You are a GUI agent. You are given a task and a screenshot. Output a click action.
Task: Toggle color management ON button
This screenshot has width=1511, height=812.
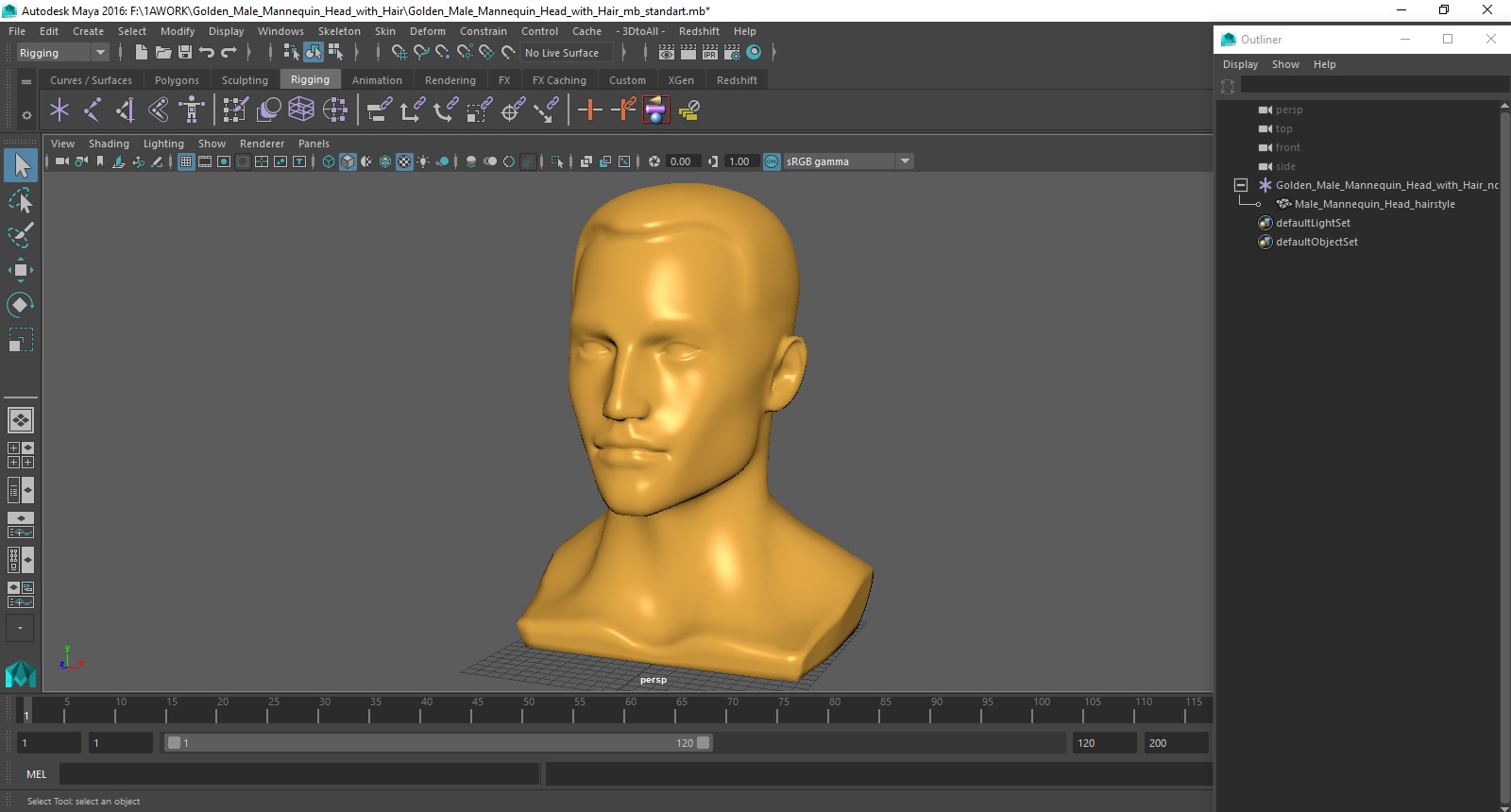click(x=772, y=161)
